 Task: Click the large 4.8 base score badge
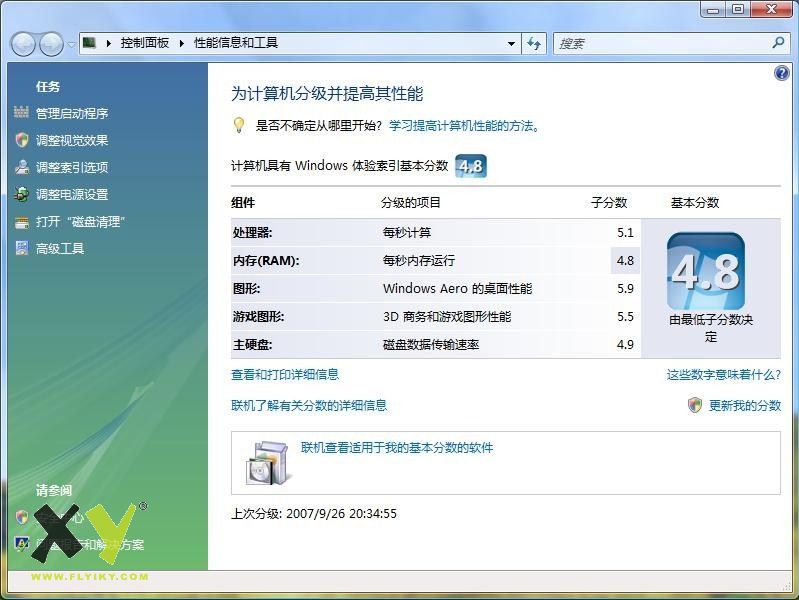(x=706, y=271)
